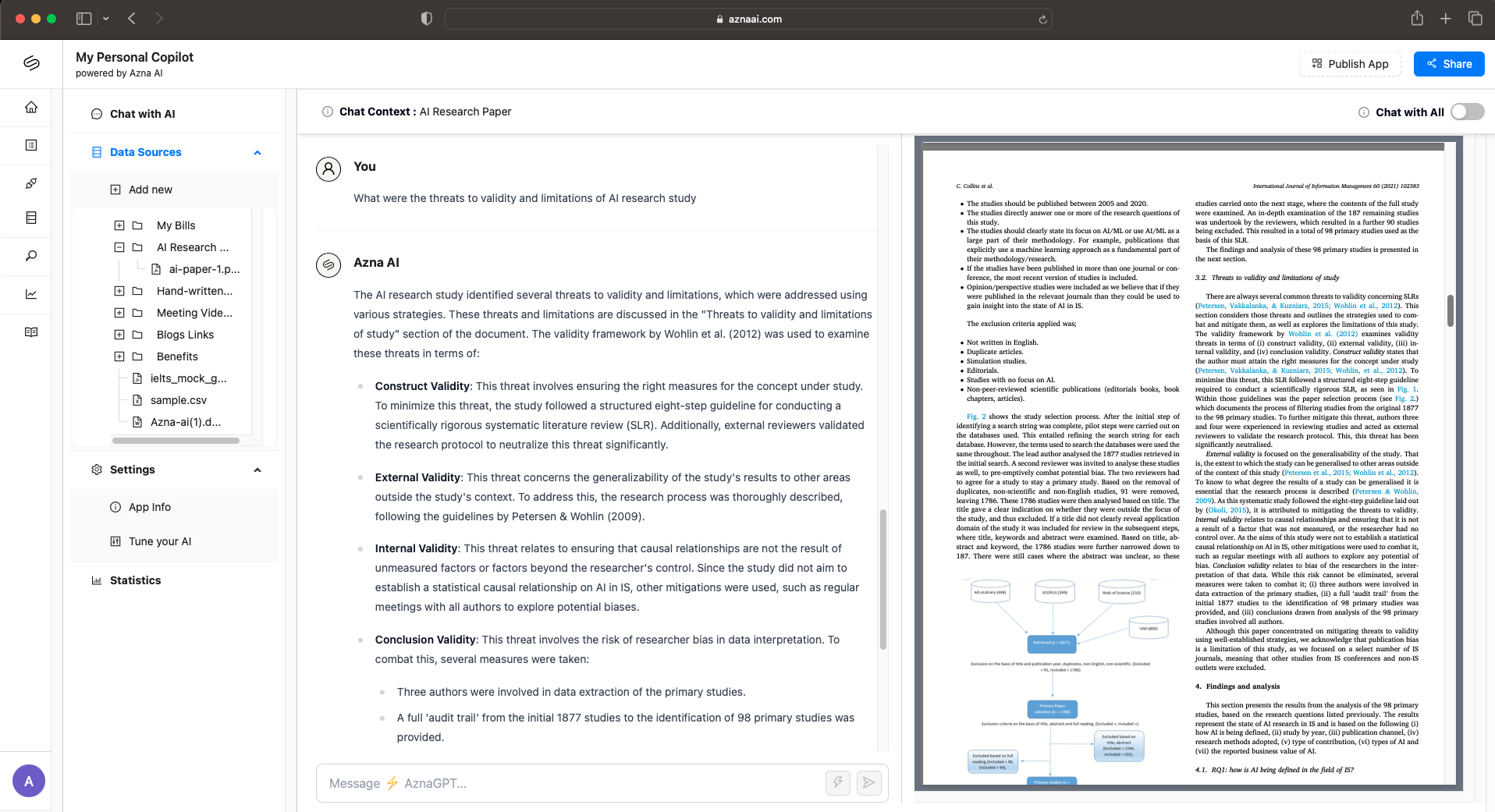Click the send message arrow button
Viewport: 1495px width, 812px height.
pos(868,782)
